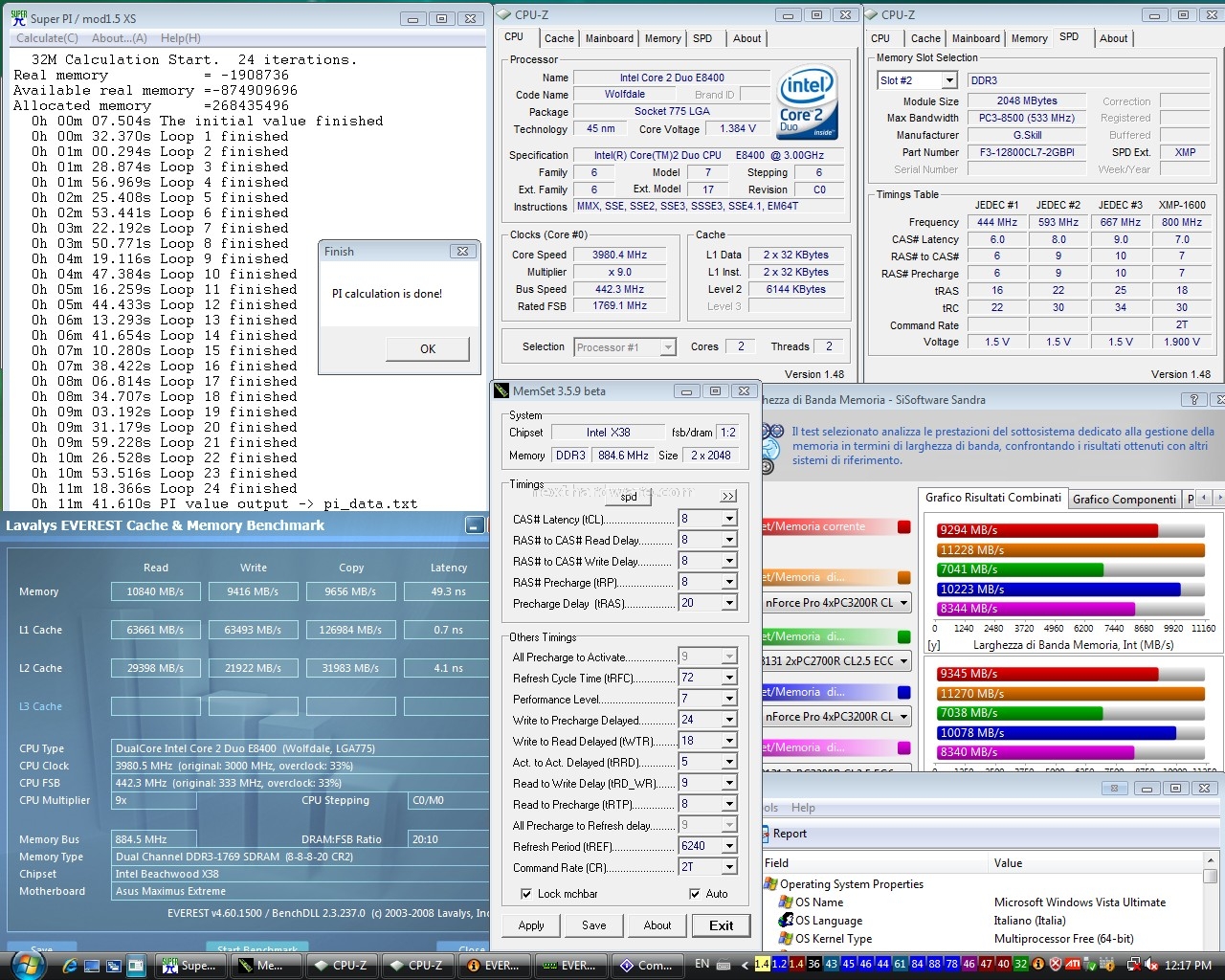Open Precharge Delay (tRAS) dropdown

click(x=729, y=603)
